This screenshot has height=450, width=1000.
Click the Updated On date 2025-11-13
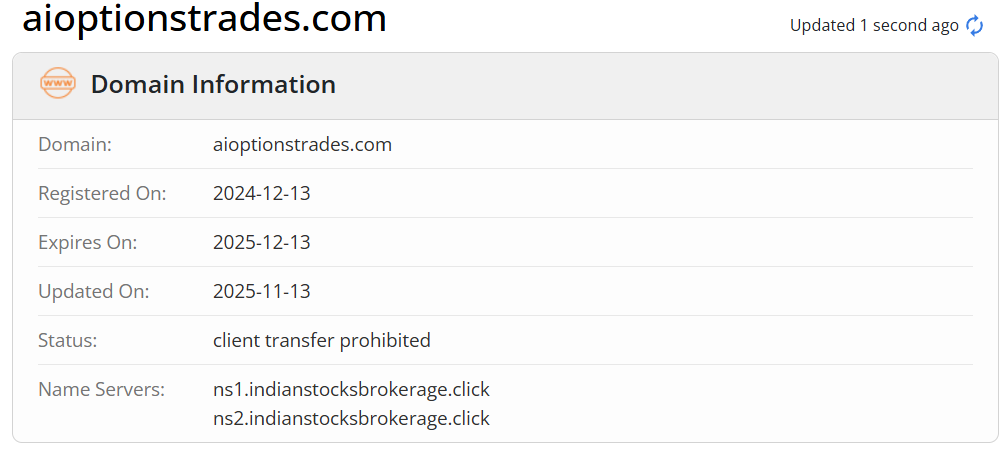coord(262,292)
